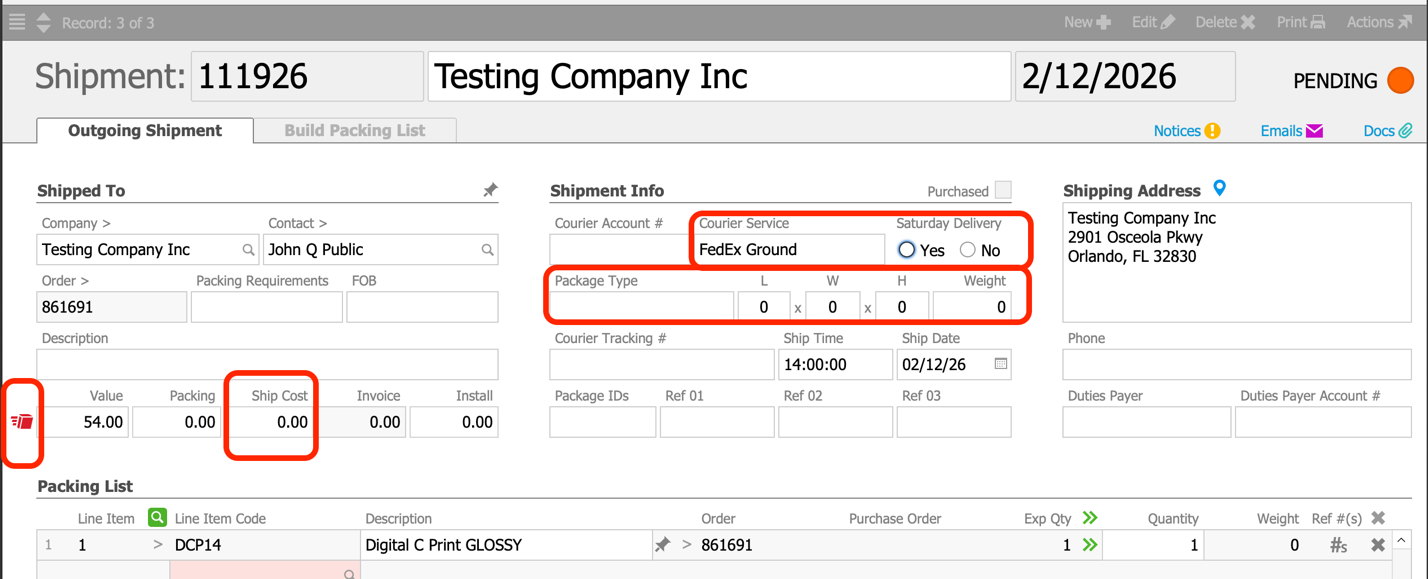Select No for Saturday Delivery

(x=967, y=250)
